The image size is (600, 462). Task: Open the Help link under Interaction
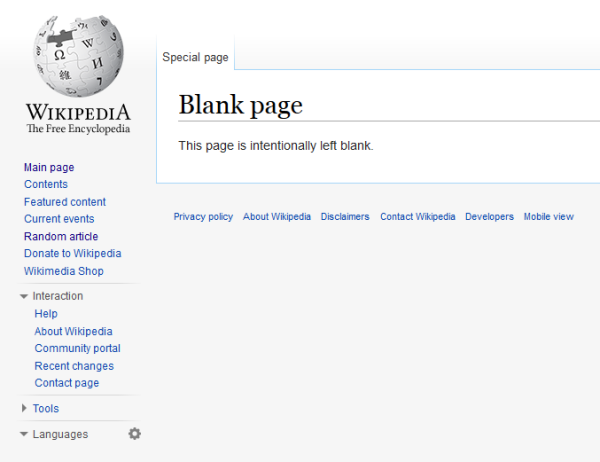pos(46,314)
